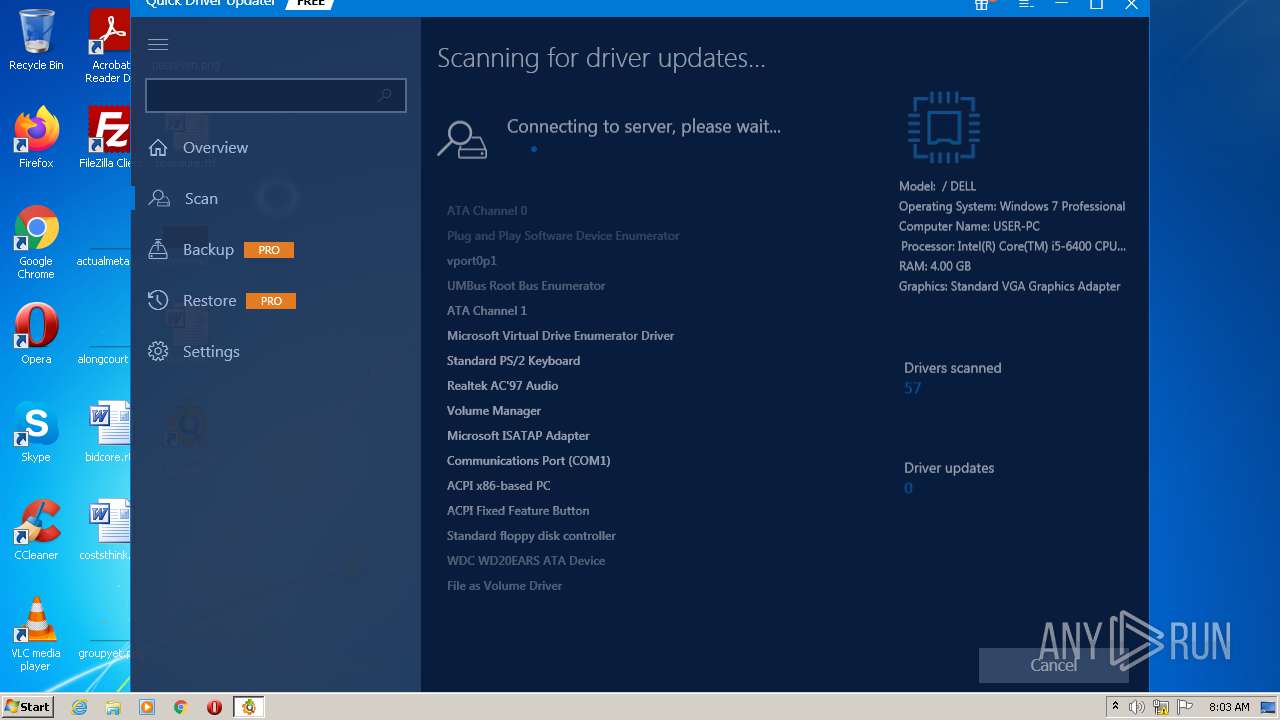Click the PRO badge next to Restore
The height and width of the screenshot is (720, 1280).
(271, 301)
